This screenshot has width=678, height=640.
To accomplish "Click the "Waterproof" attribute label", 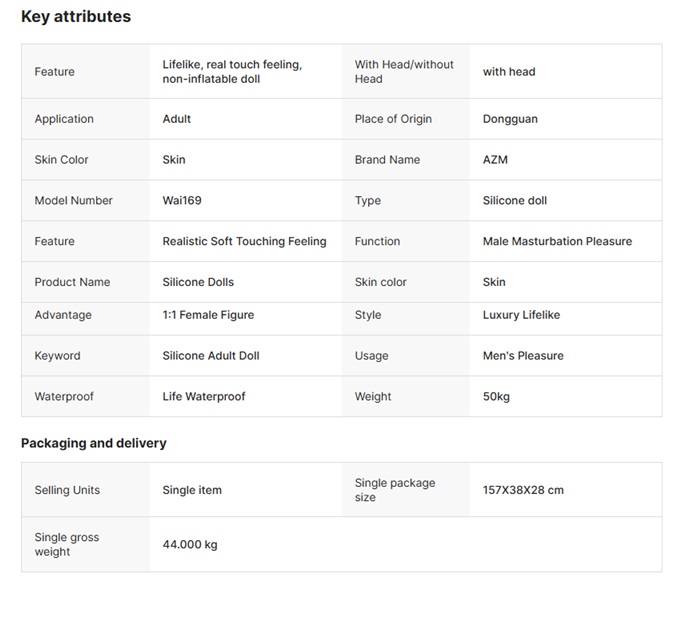I will click(64, 397).
